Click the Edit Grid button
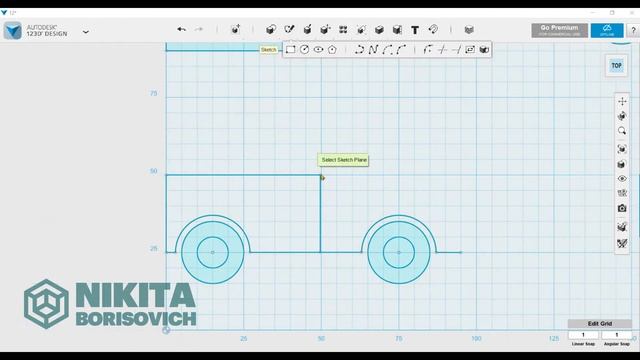This screenshot has width=640, height=360. tap(600, 324)
